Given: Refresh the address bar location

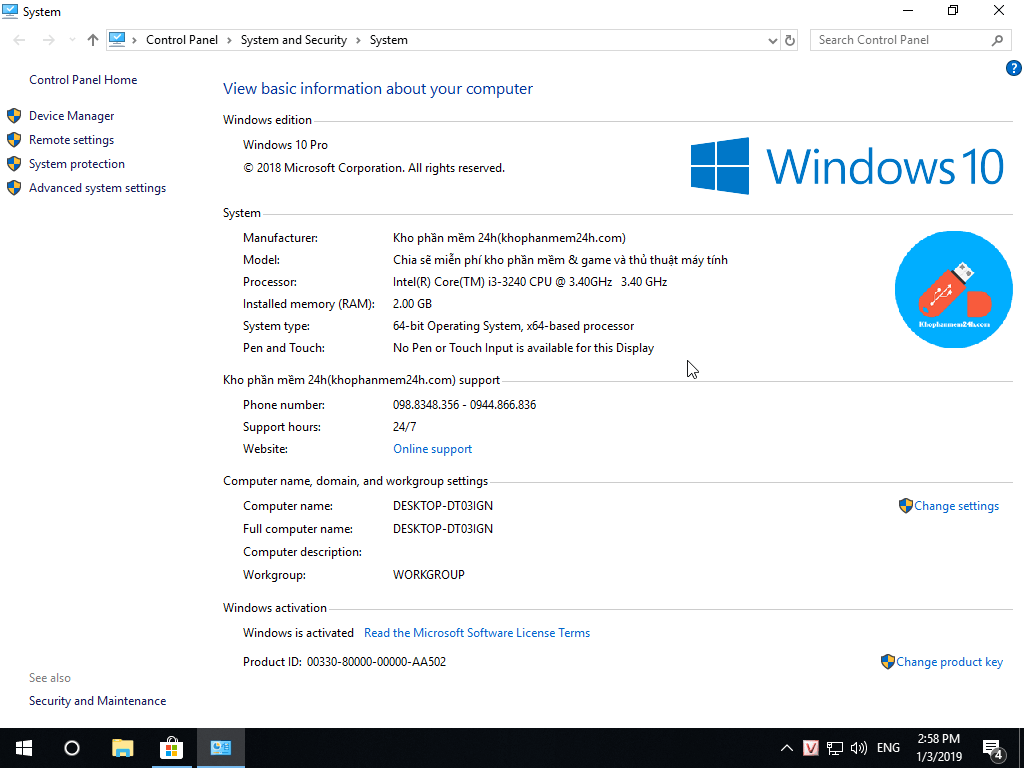Looking at the screenshot, I should pyautogui.click(x=790, y=40).
